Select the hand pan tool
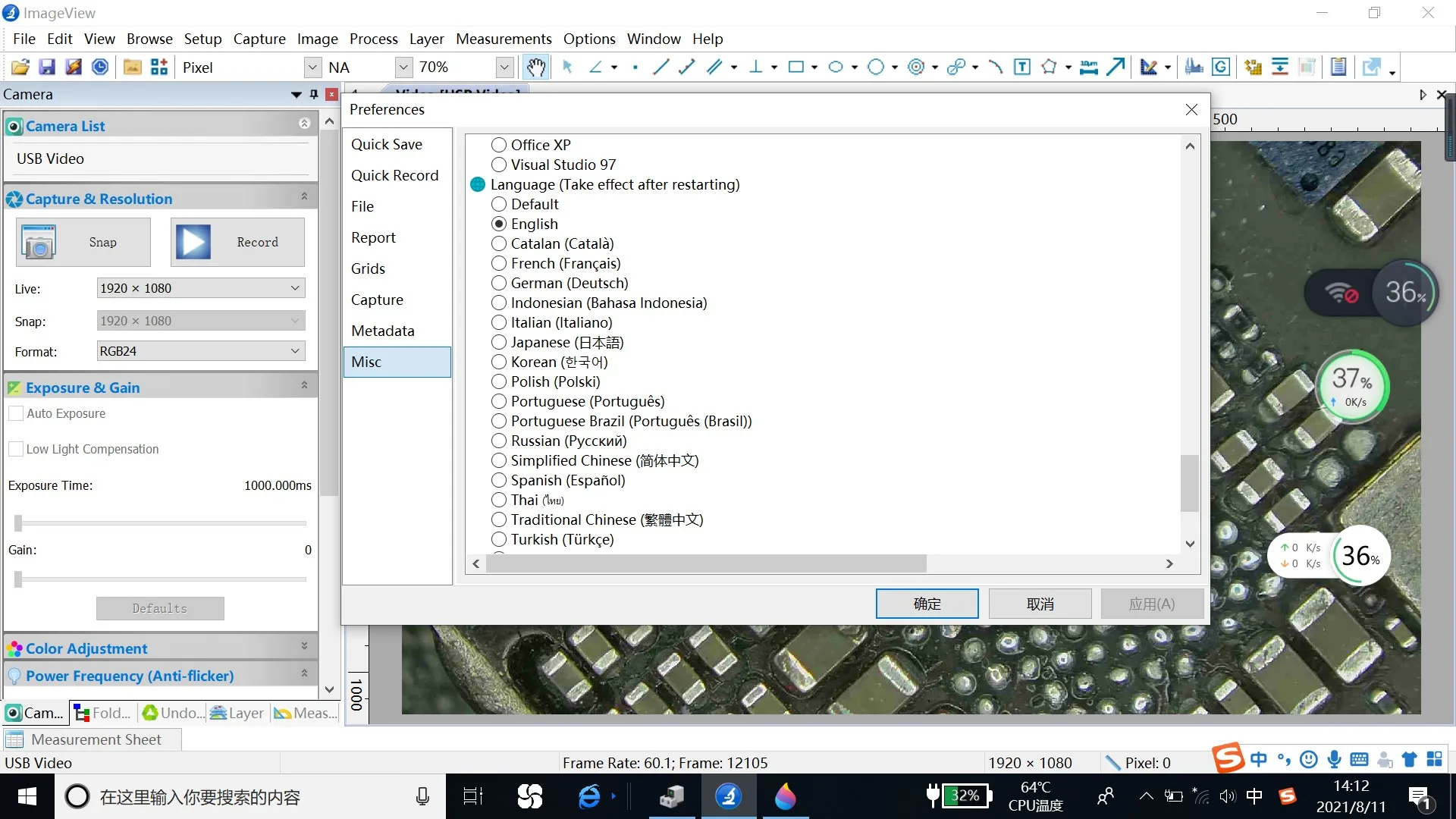Screen dimensions: 1456x819 point(536,67)
